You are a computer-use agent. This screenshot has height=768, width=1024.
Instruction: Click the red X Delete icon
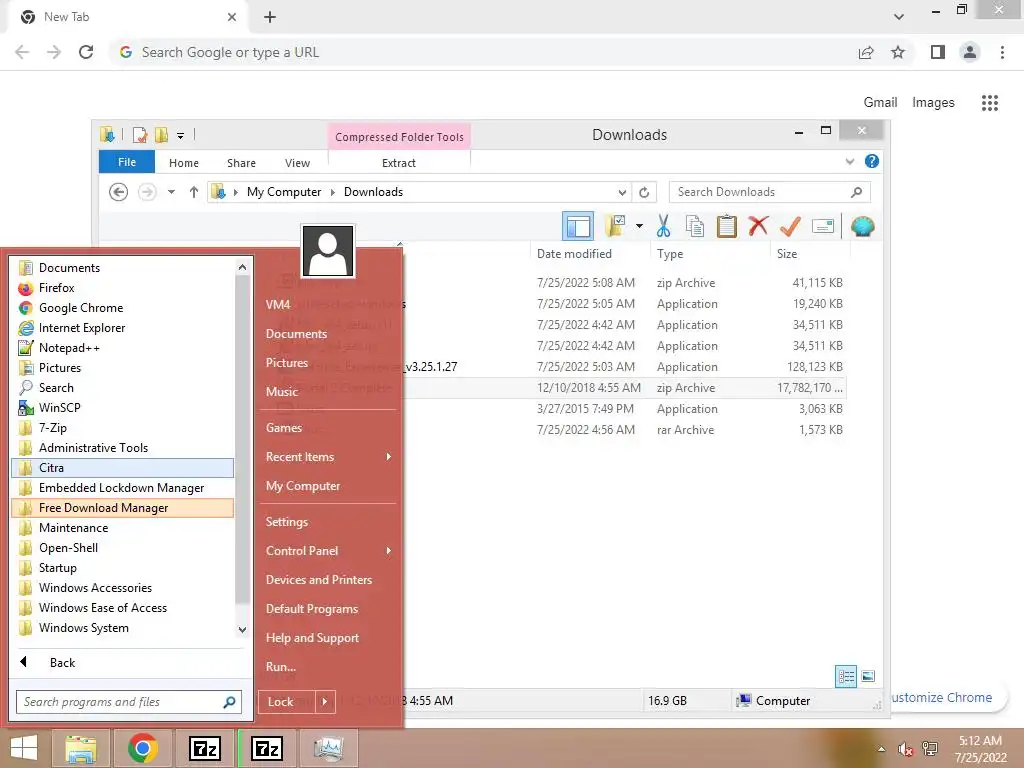[758, 226]
